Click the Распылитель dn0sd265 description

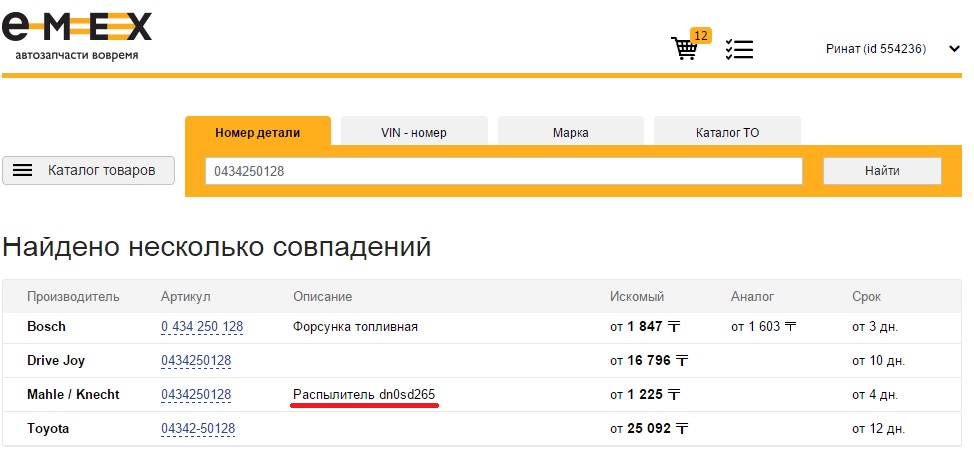(x=365, y=395)
